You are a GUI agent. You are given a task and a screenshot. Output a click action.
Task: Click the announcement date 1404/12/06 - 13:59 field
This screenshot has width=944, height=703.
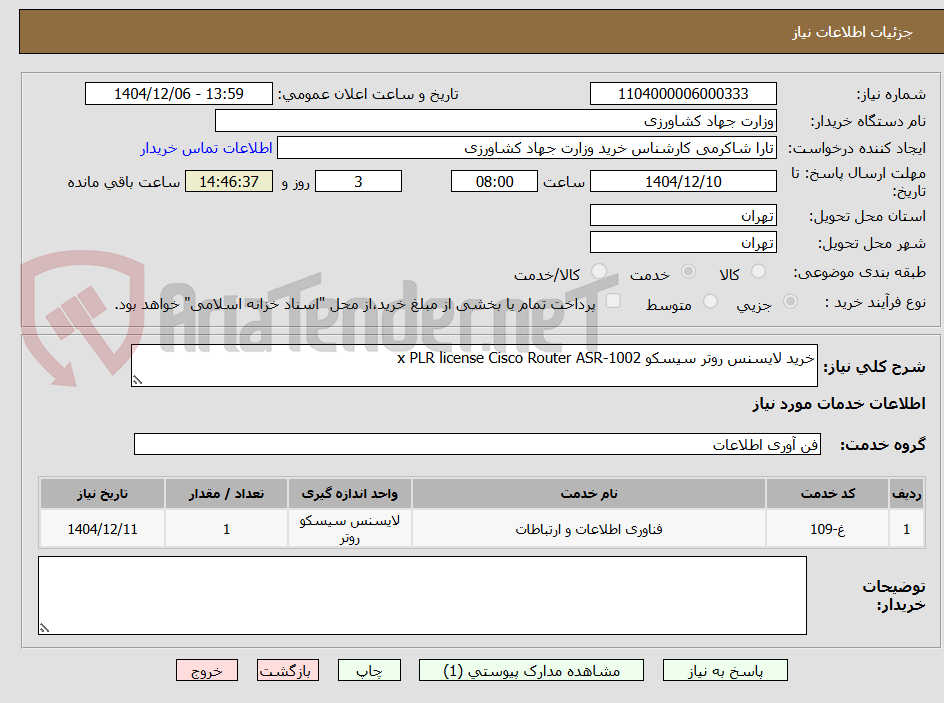tap(179, 94)
